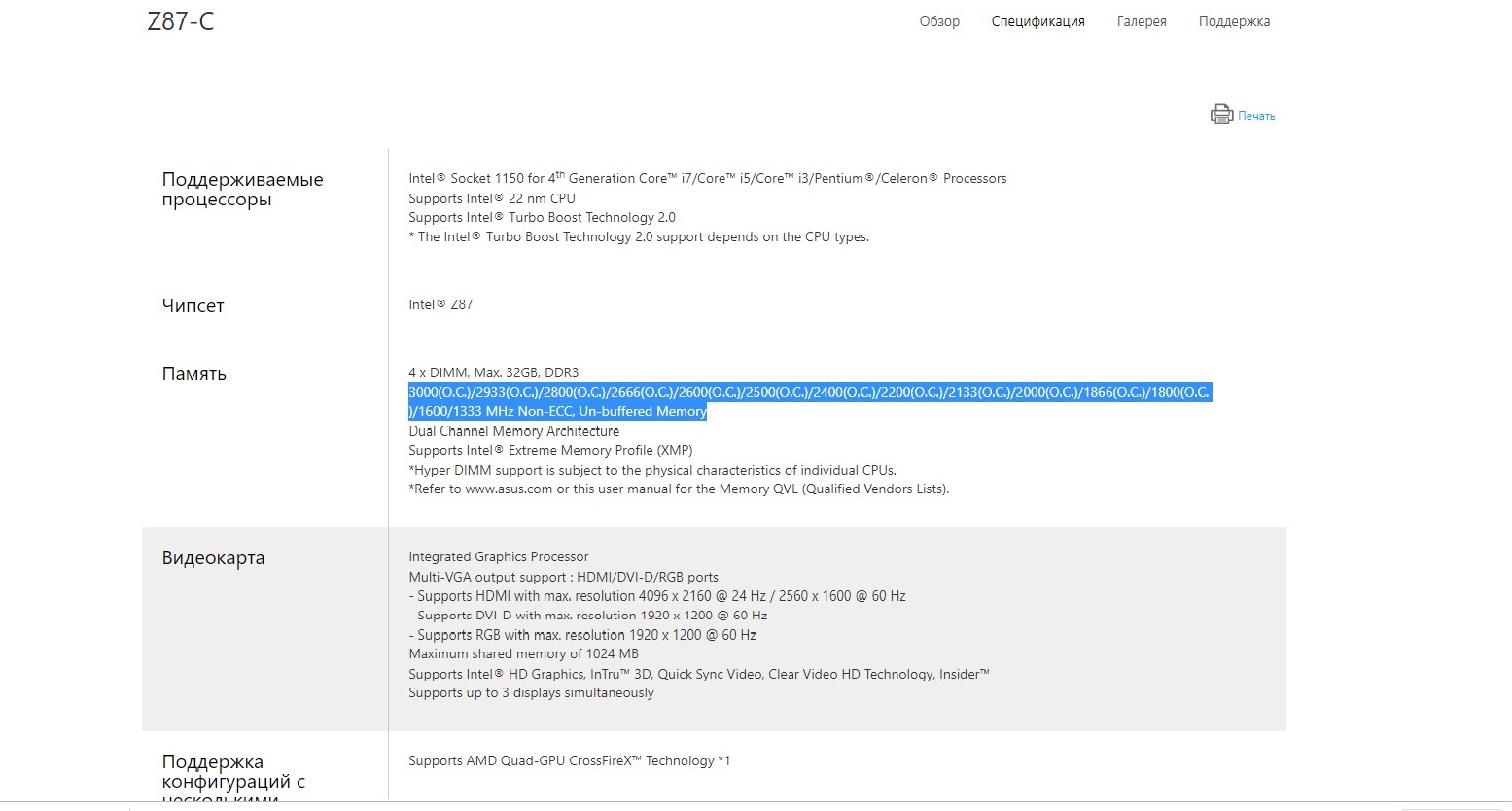1512x811 pixels.
Task: Click the Видеокарта section heading
Action: tap(214, 558)
